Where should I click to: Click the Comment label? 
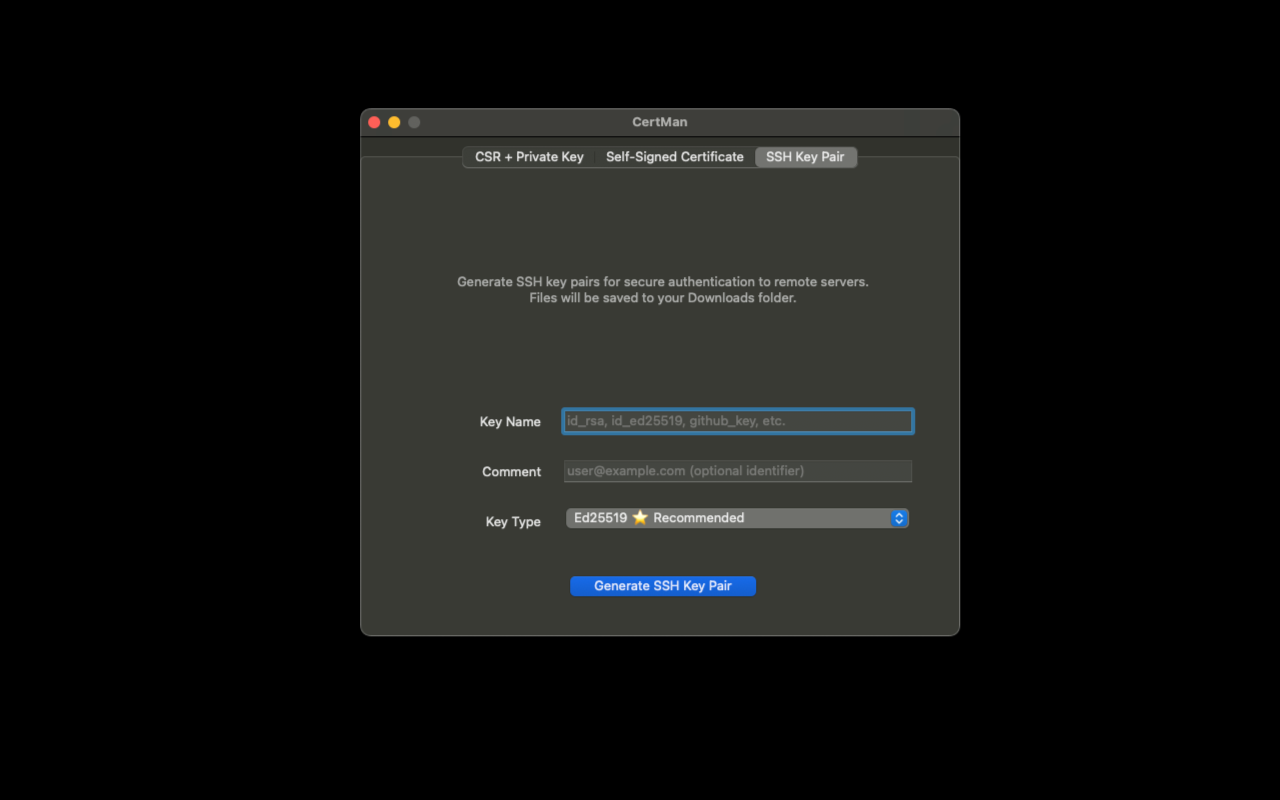pyautogui.click(x=511, y=471)
